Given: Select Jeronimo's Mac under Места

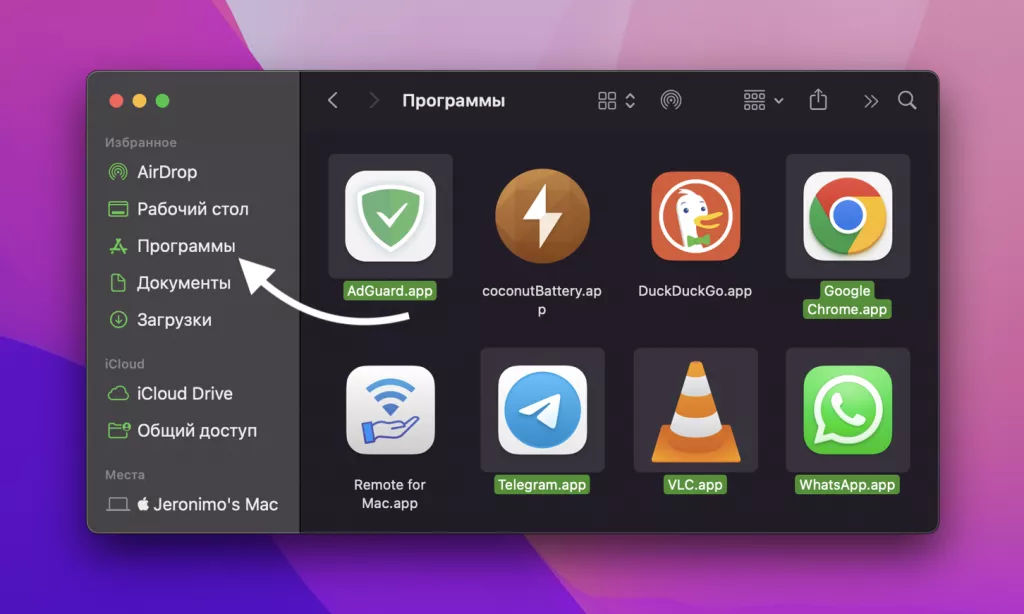Looking at the screenshot, I should (196, 504).
